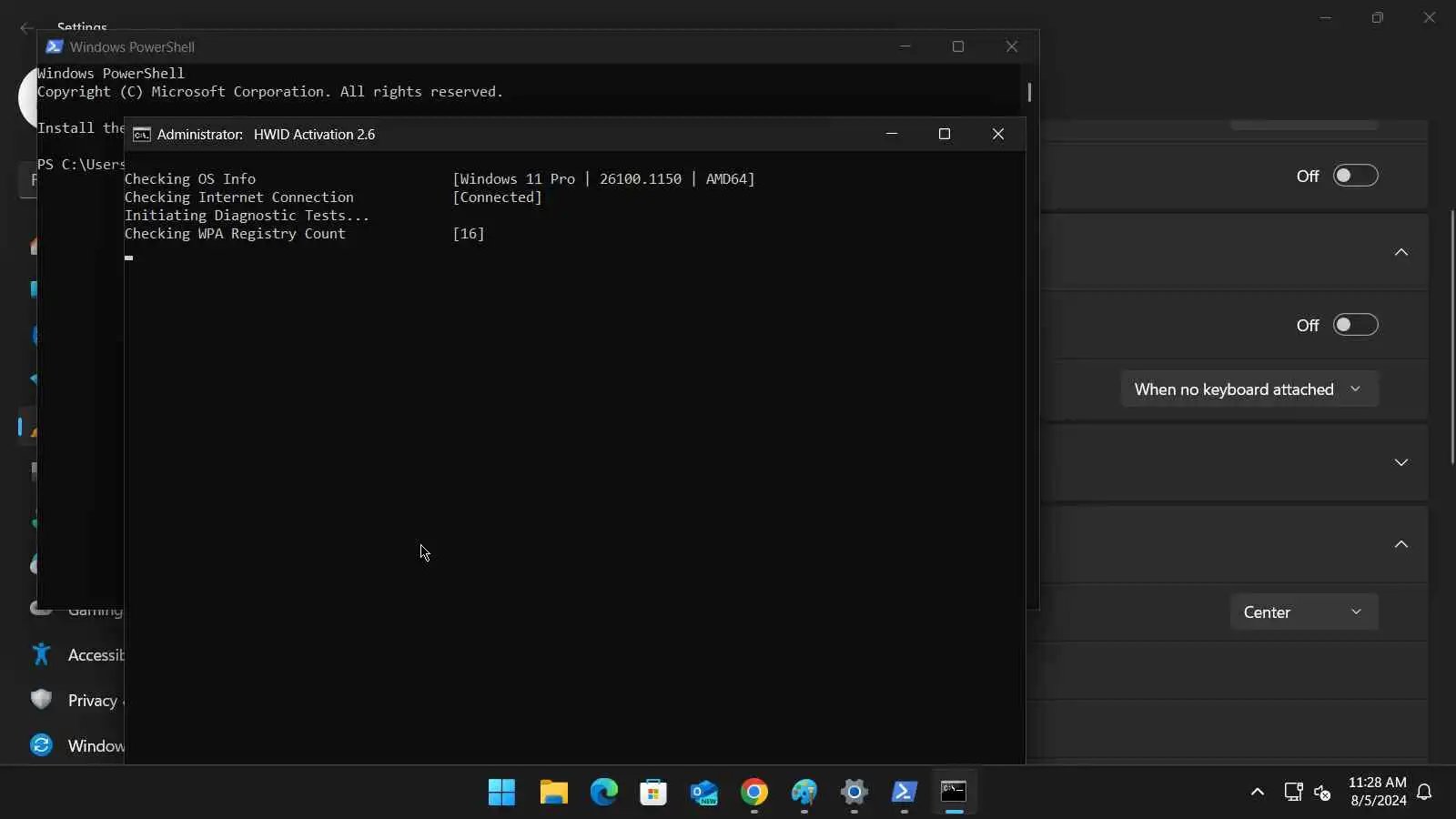The height and width of the screenshot is (819, 1456).
Task: Click the 'Checking WPA Registry Count' line
Action: [235, 234]
